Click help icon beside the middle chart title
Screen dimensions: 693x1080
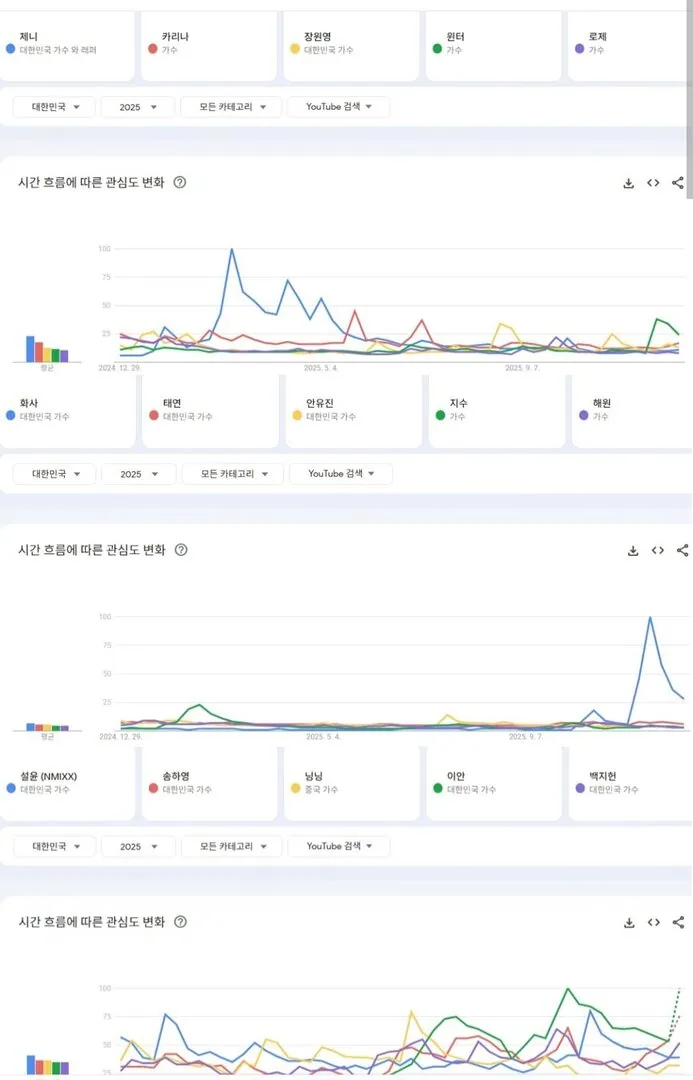click(180, 550)
